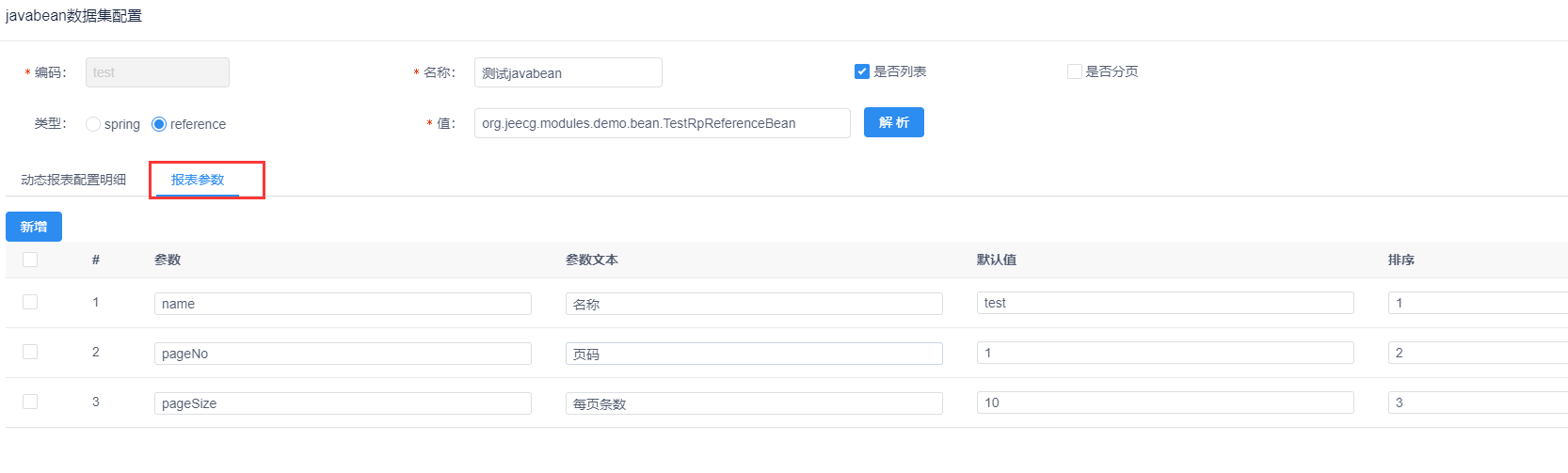Image resolution: width=1568 pixels, height=473 pixels.
Task: Tick the checkbox for row 2 pageNo
Action: (30, 352)
